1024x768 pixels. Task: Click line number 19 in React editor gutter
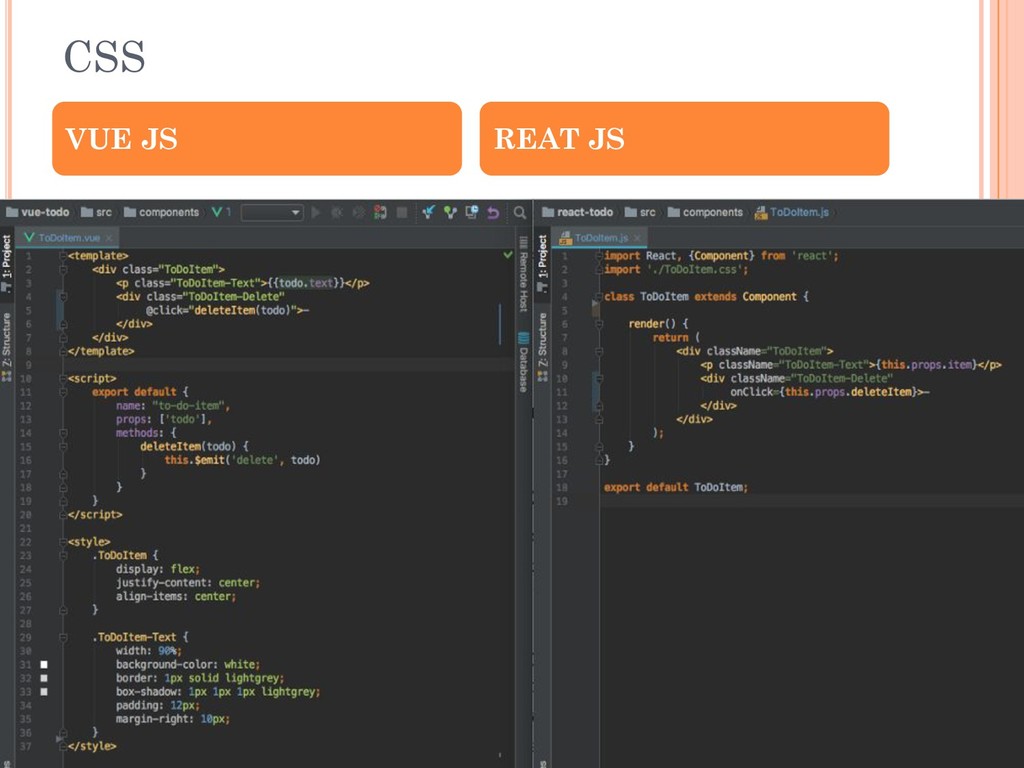pyautogui.click(x=561, y=501)
